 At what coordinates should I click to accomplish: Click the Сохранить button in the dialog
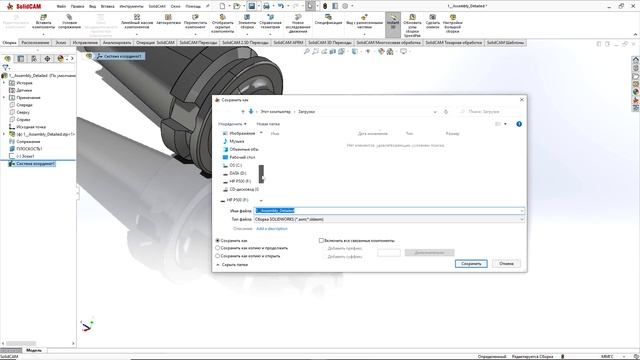pyautogui.click(x=471, y=264)
